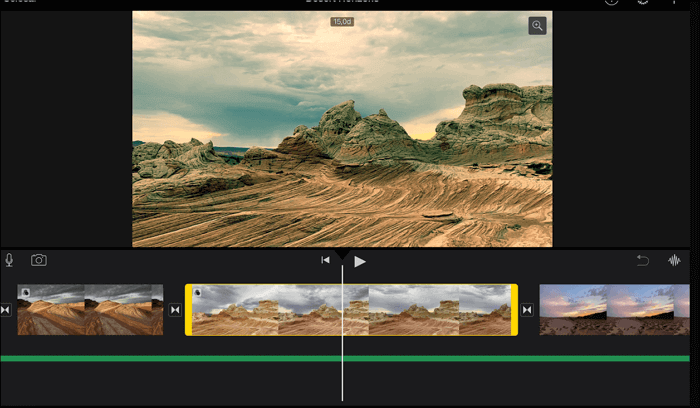Click the right yellow trim handle
This screenshot has height=408, width=700.
(514, 310)
